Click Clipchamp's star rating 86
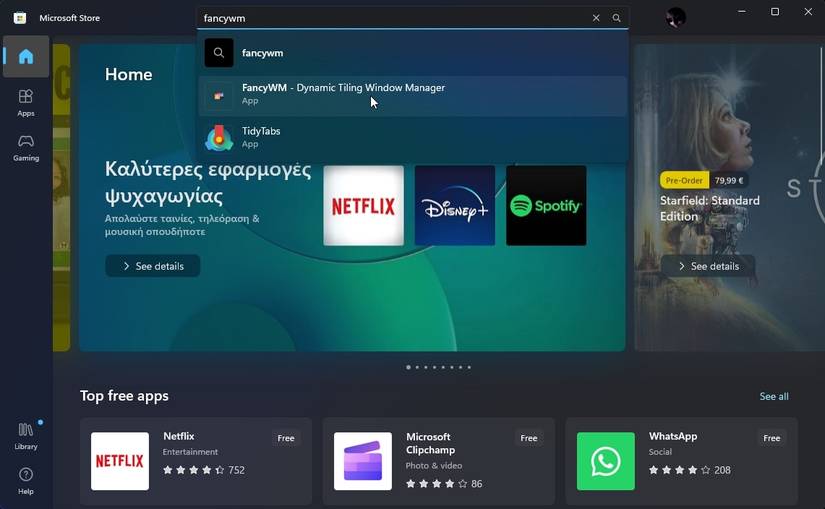The height and width of the screenshot is (509, 825). (x=444, y=484)
